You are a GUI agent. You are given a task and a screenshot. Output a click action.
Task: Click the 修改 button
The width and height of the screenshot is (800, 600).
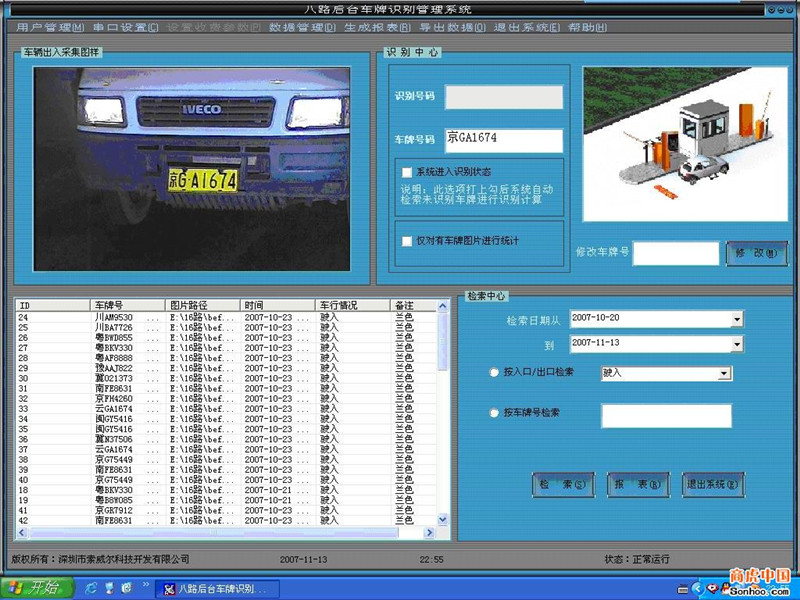[756, 253]
